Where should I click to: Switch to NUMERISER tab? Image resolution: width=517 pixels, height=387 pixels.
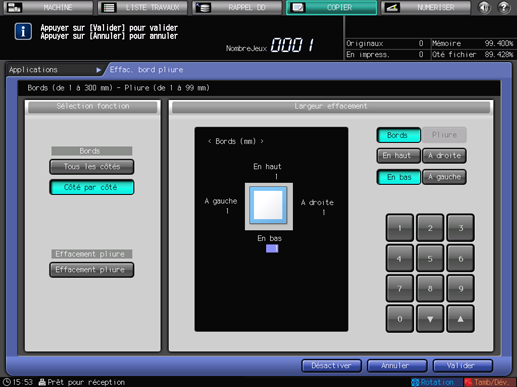click(426, 7)
